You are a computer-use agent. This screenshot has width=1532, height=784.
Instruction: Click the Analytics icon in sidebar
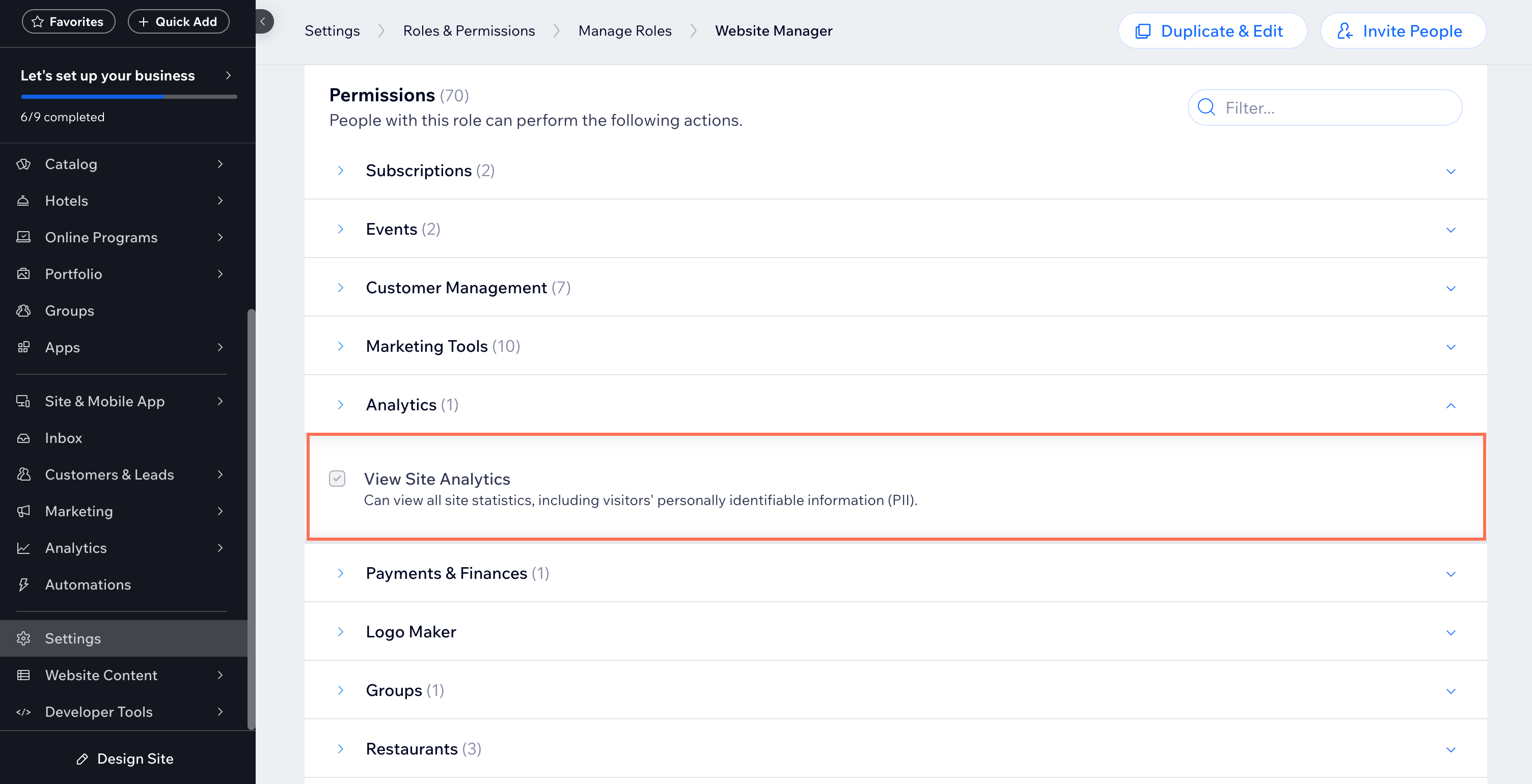click(25, 548)
